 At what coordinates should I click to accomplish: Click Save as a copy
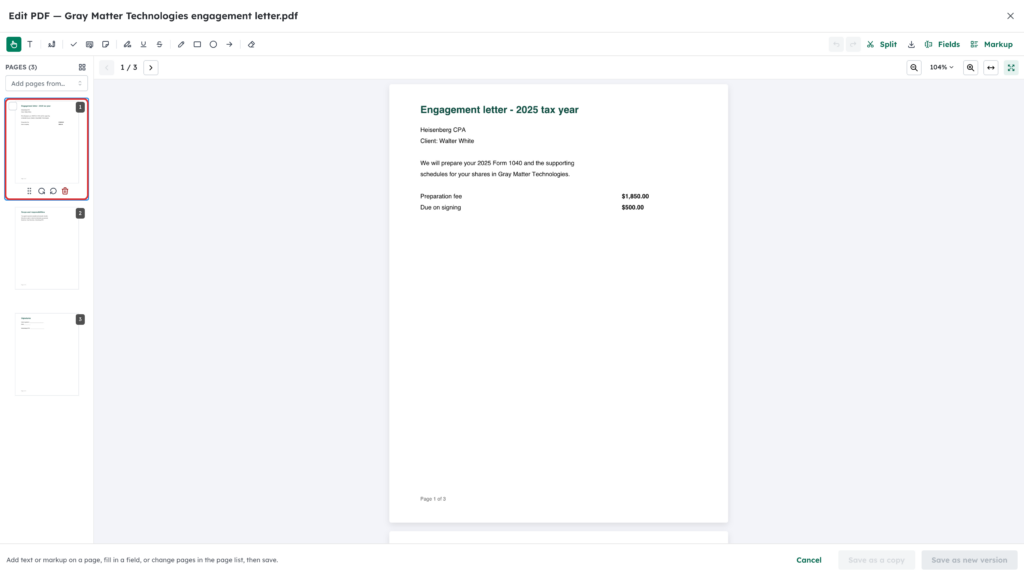[x=876, y=560]
